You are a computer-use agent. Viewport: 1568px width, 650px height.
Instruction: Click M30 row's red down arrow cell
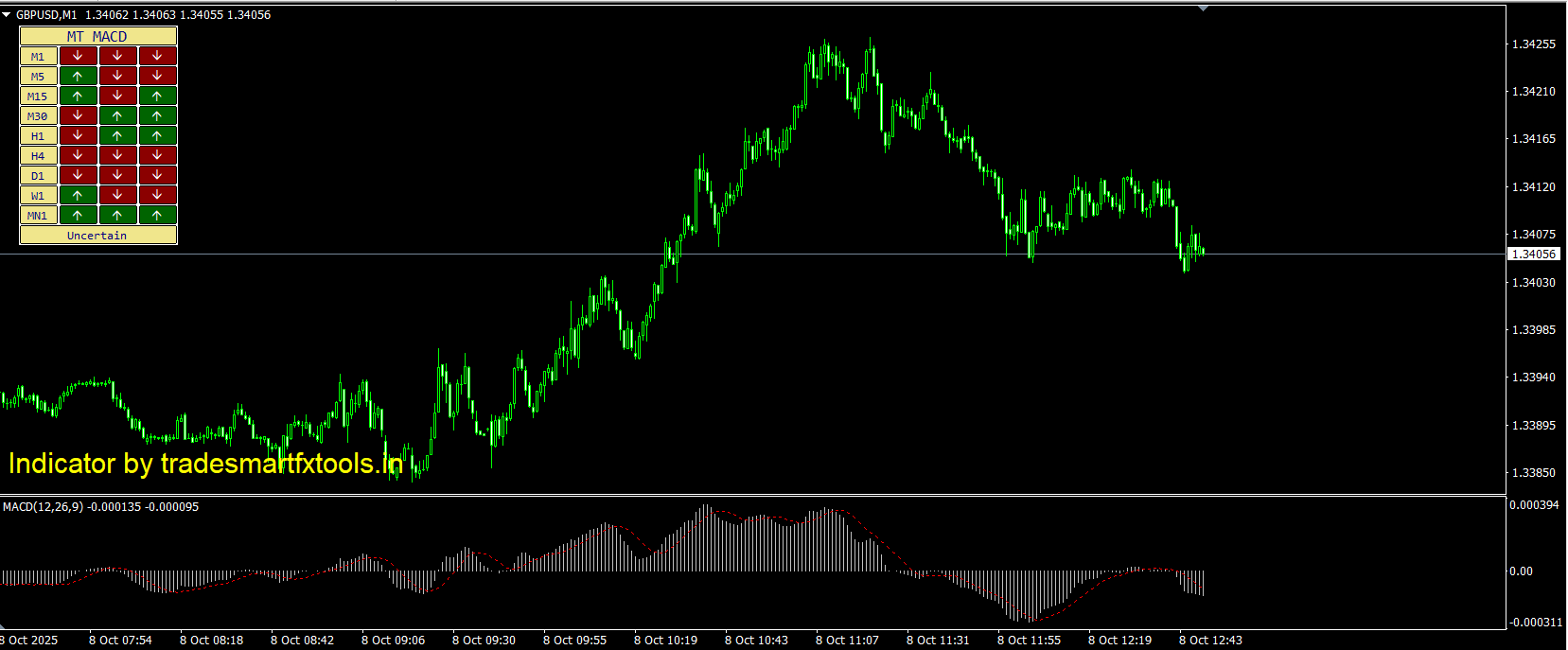click(x=78, y=115)
